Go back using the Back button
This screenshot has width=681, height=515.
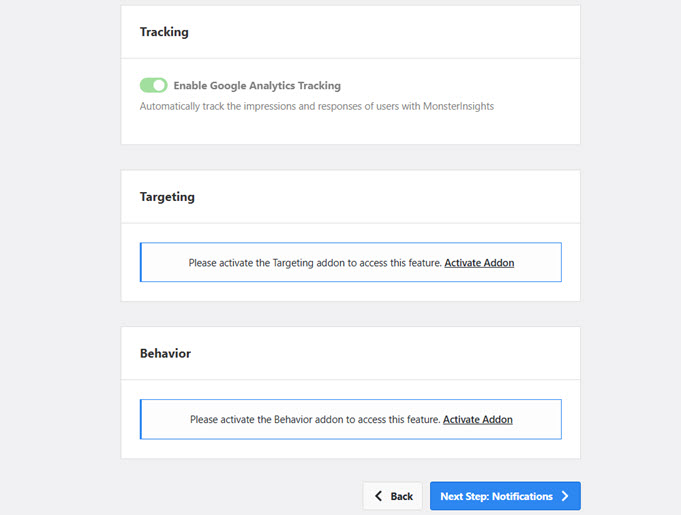coord(392,496)
